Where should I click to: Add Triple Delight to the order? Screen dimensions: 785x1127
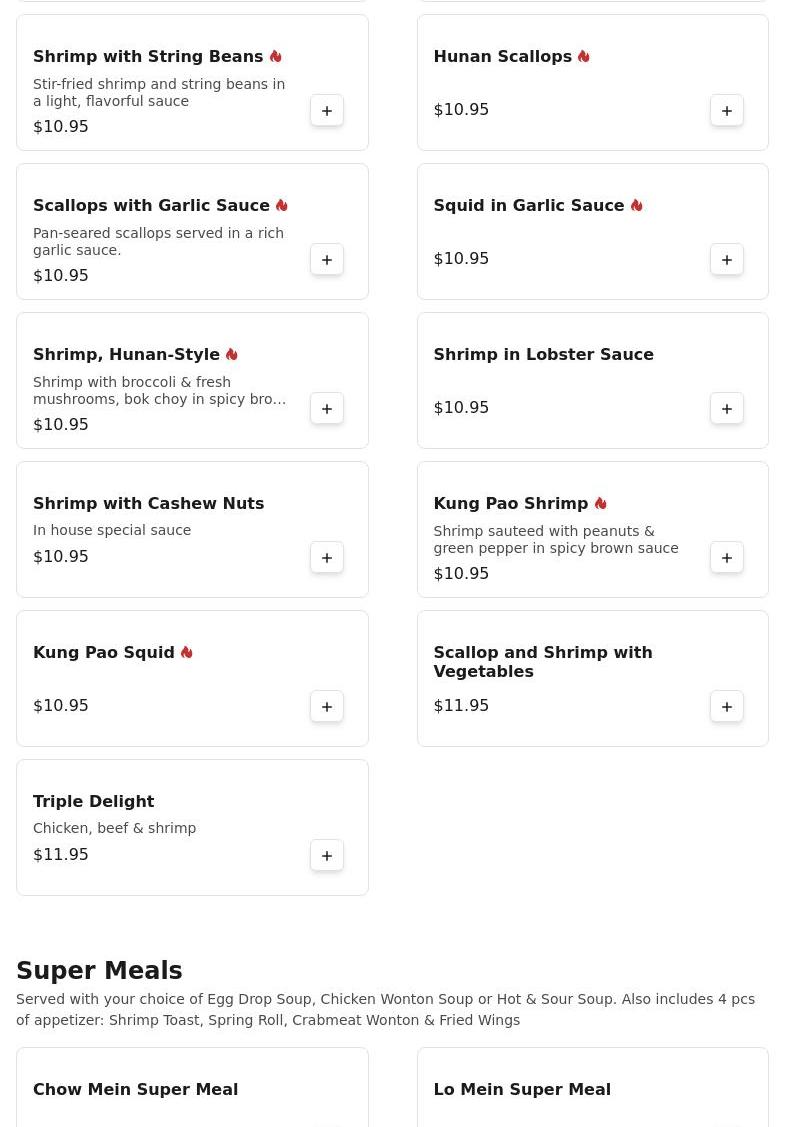(327, 856)
